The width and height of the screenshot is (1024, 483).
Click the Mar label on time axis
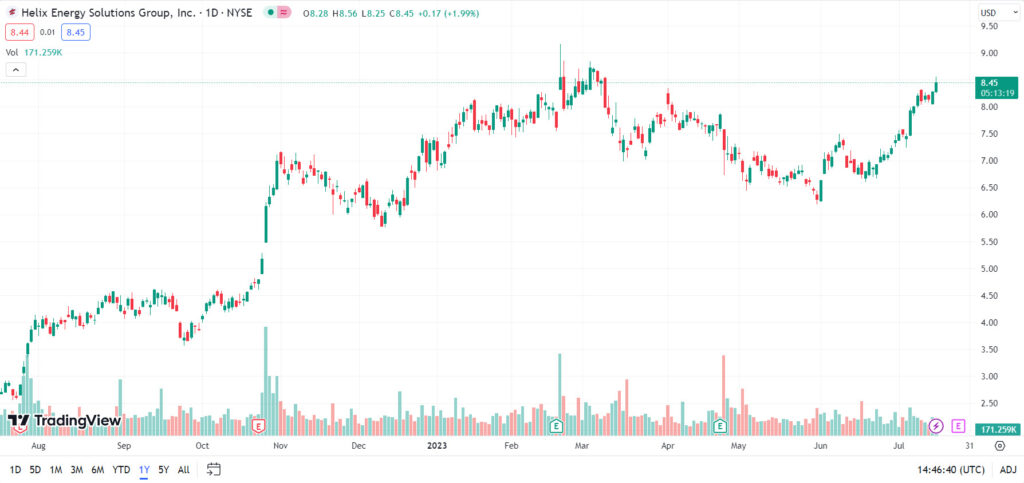tap(582, 446)
